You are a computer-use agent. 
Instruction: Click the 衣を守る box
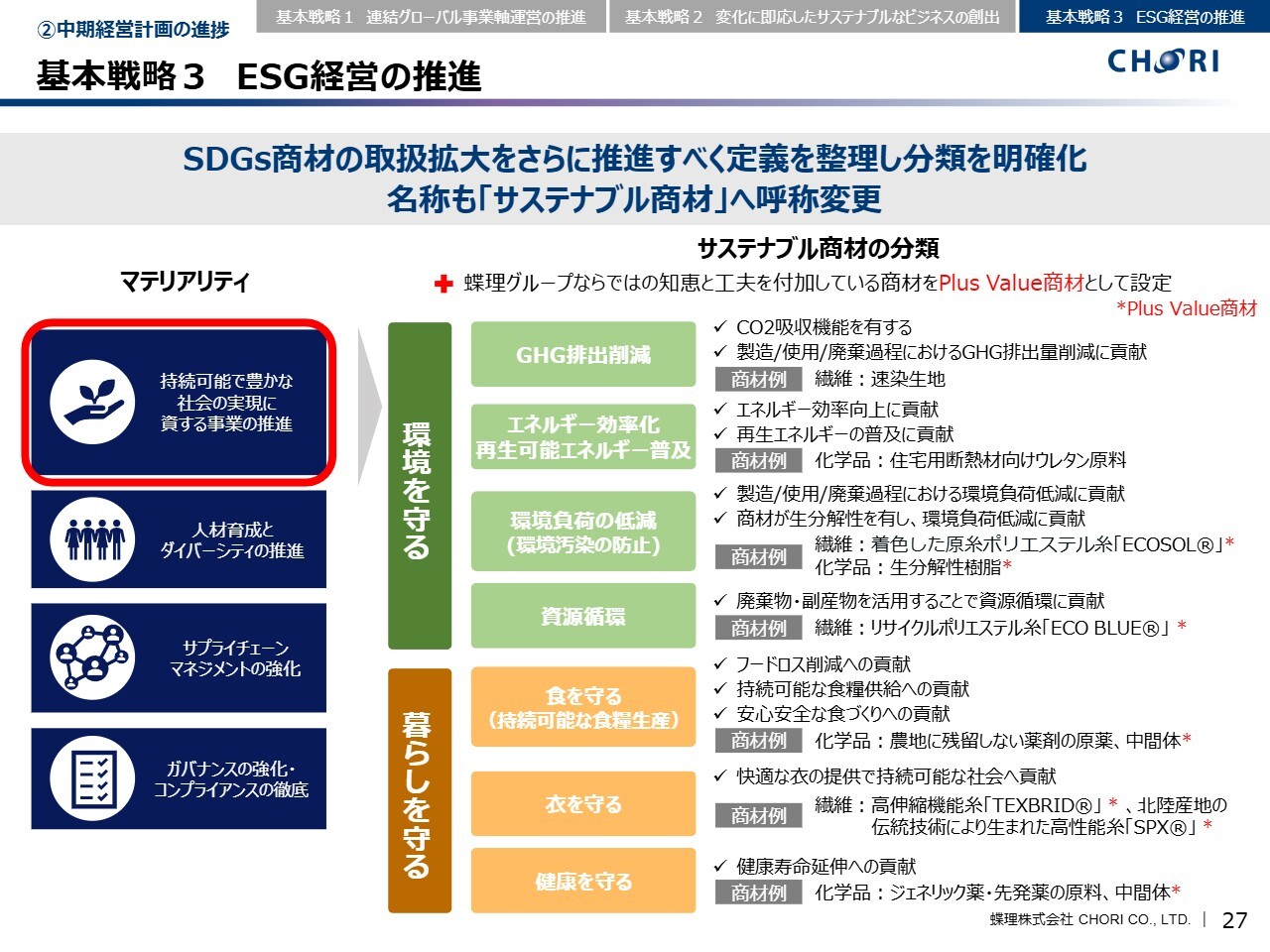(583, 804)
